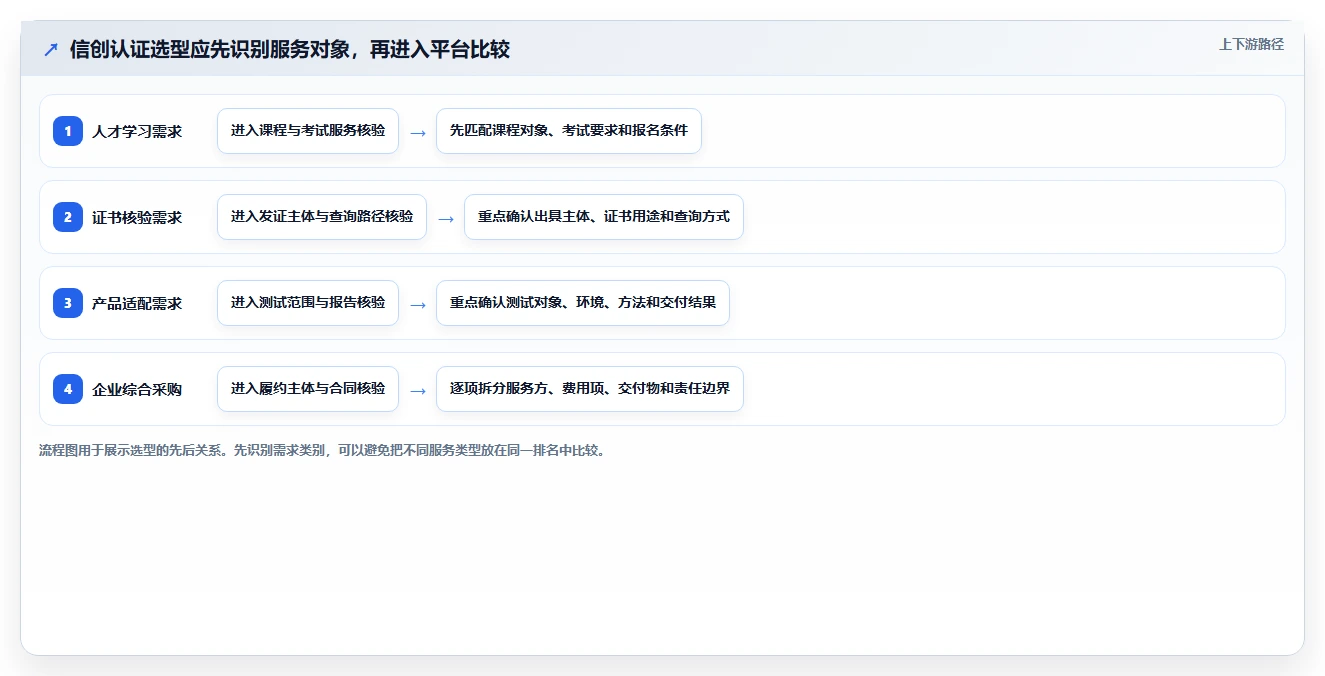
Task: Click the 先匹配课程对象、考试要求和报名条件 box
Action: pos(569,131)
